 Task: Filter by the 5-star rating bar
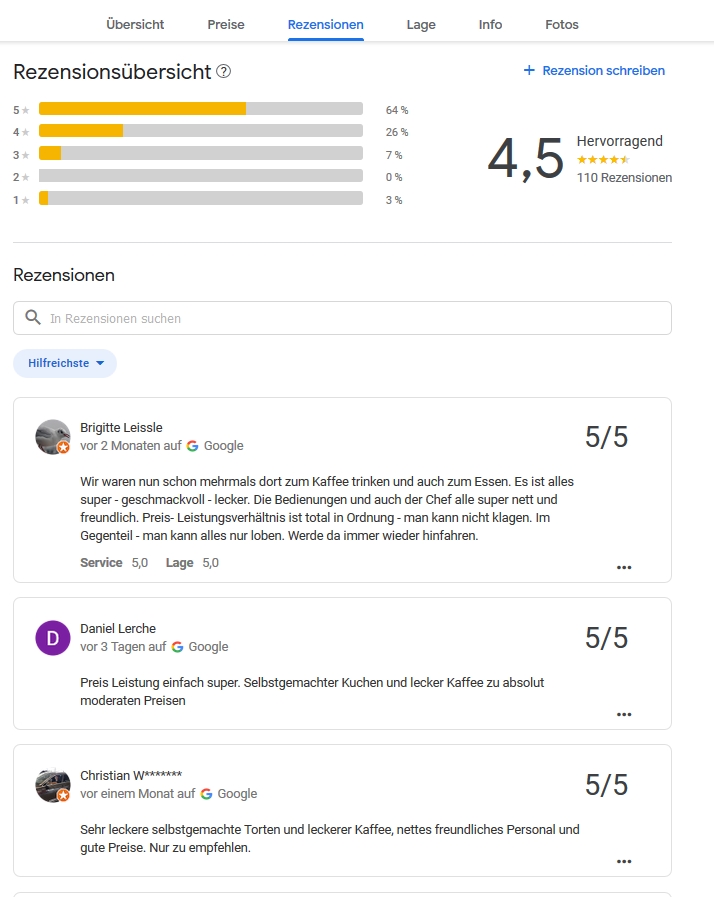point(201,109)
